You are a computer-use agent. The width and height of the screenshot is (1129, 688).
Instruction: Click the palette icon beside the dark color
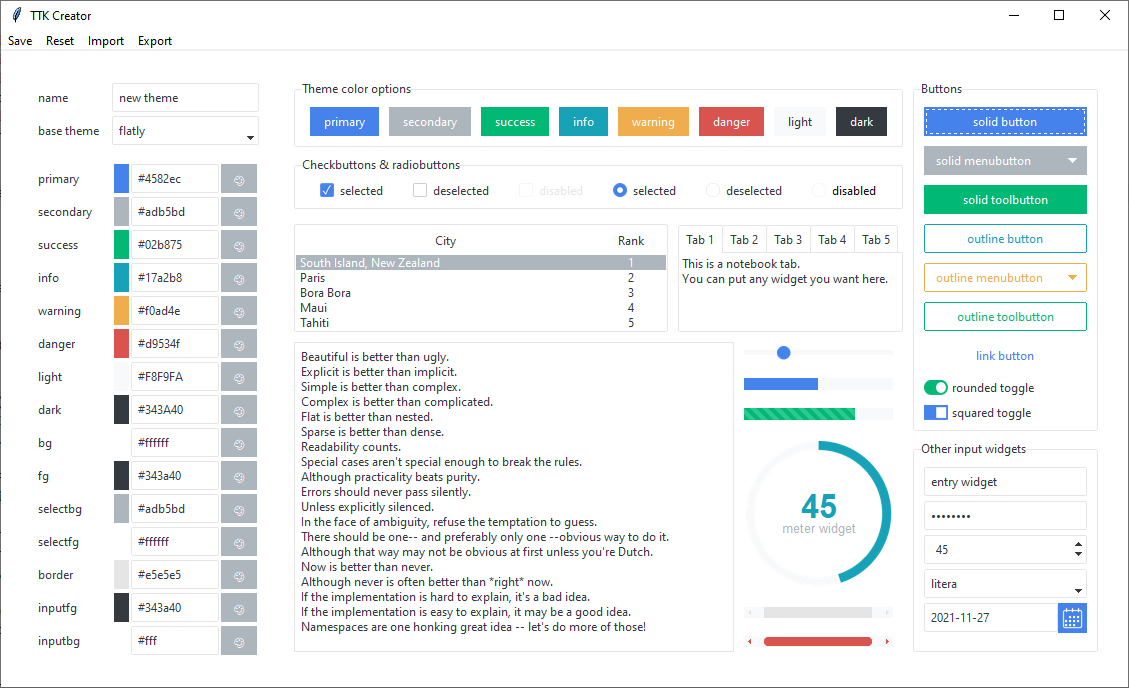[x=239, y=410]
